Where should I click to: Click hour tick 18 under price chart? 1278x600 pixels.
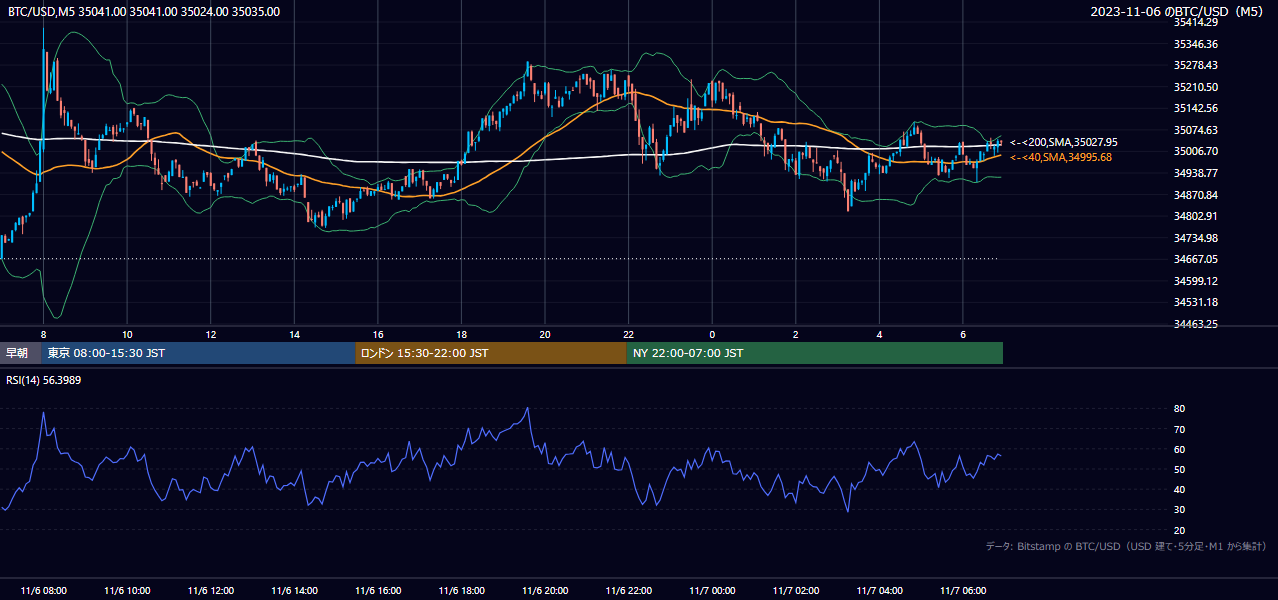461,334
